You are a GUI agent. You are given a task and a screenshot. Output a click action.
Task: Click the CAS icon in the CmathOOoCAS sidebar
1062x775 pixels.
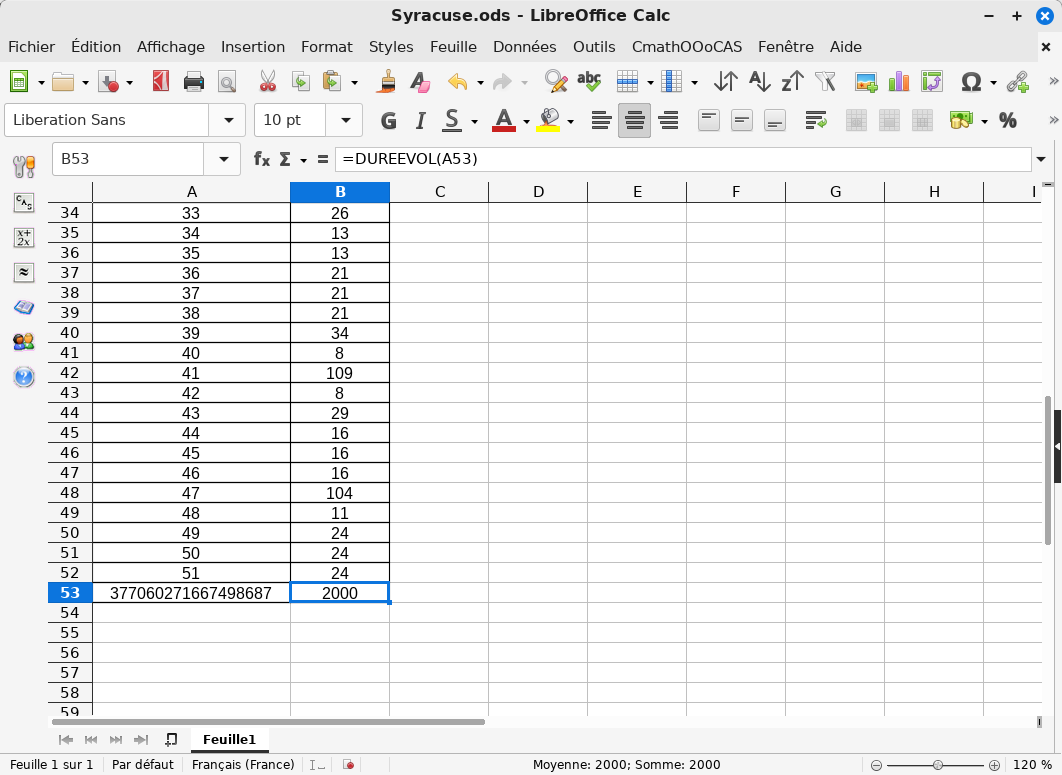(23, 203)
